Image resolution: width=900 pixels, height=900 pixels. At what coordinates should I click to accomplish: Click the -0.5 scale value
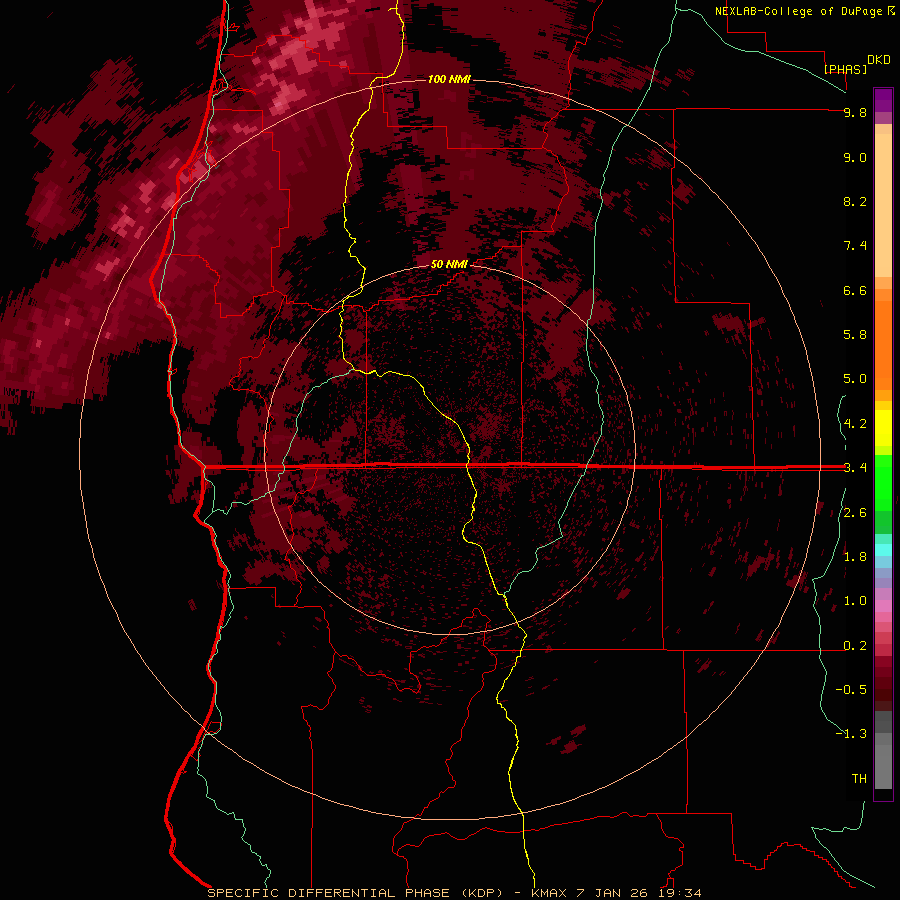851,690
